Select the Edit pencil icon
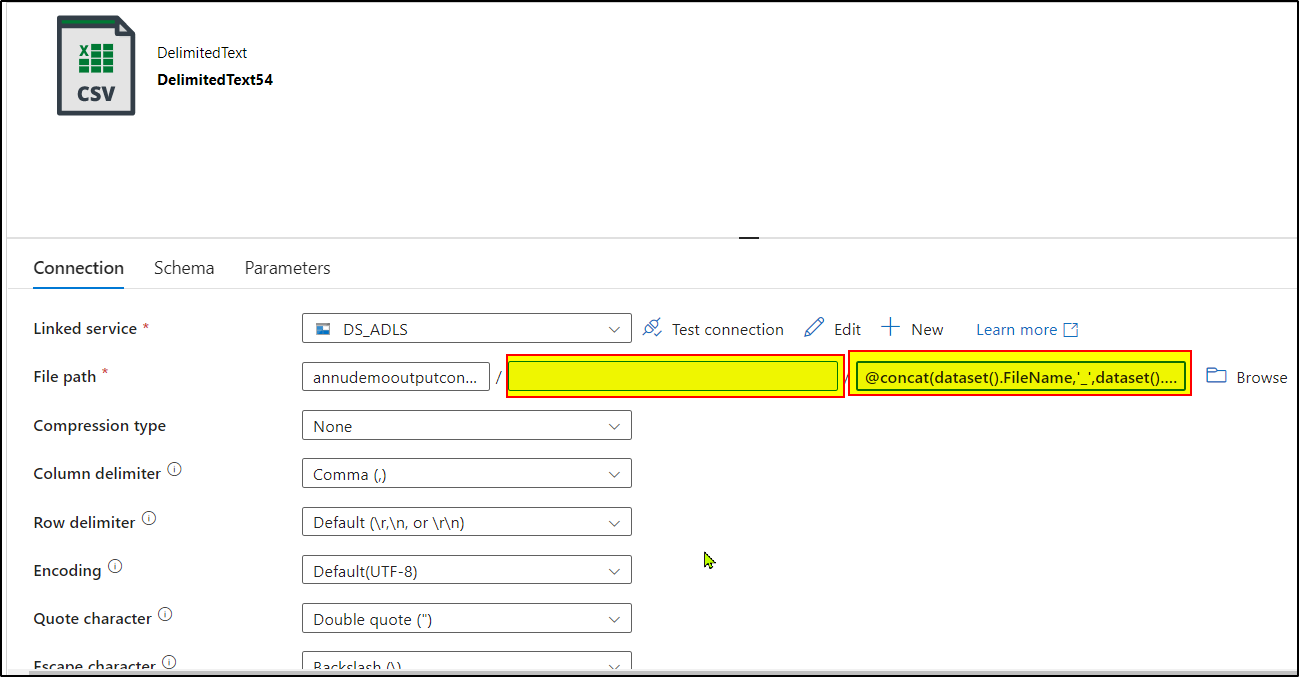The image size is (1299, 677). (x=816, y=328)
